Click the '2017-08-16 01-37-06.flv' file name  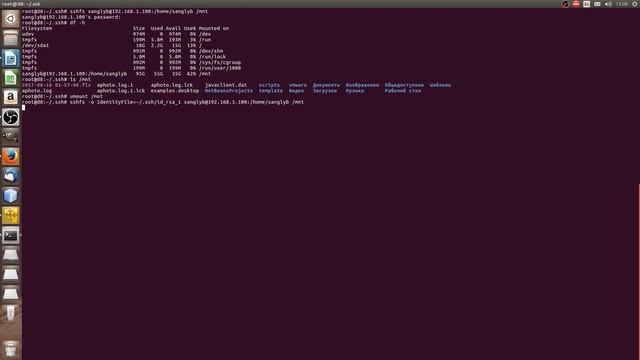[x=56, y=85]
